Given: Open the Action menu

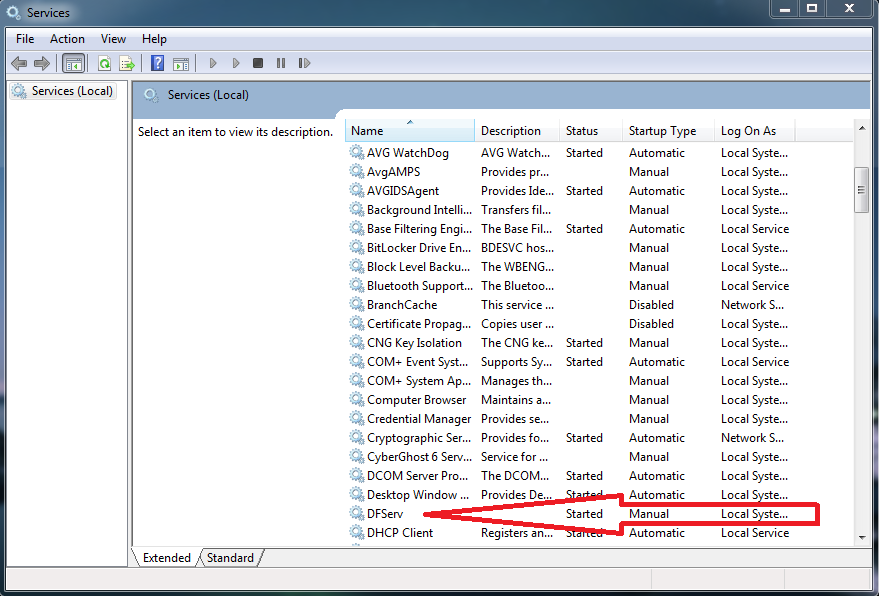Looking at the screenshot, I should click(x=67, y=39).
